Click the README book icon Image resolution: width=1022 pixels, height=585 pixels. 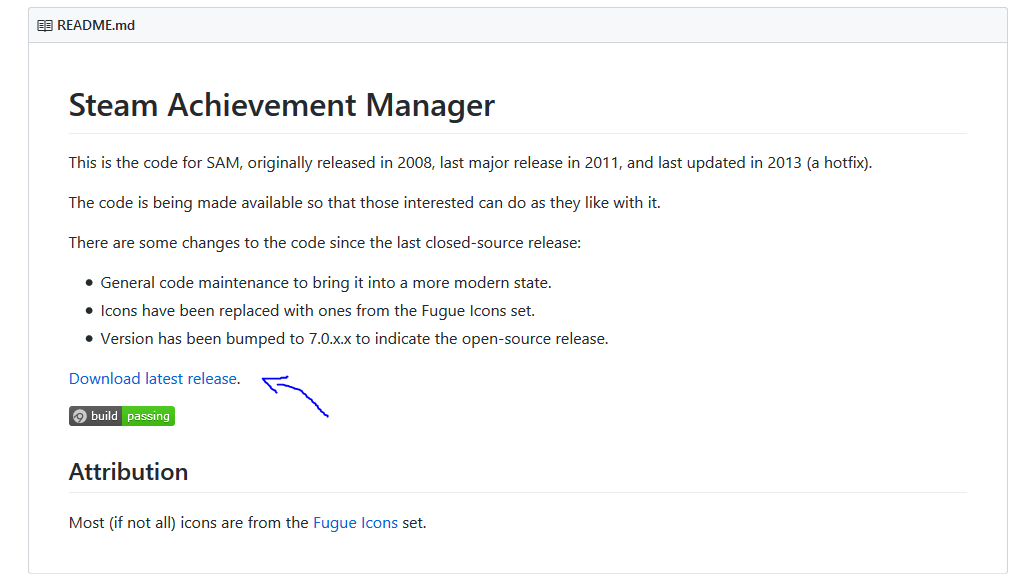[44, 25]
